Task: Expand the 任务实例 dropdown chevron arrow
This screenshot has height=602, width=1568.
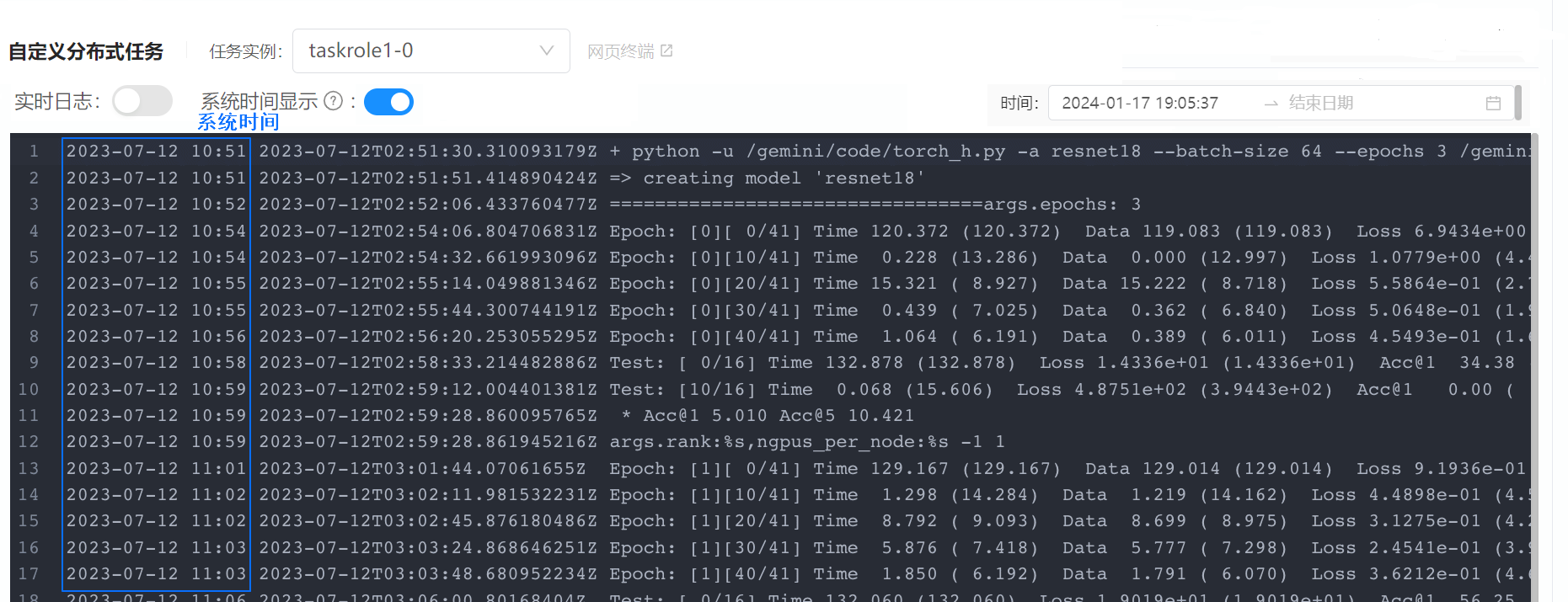Action: point(546,51)
